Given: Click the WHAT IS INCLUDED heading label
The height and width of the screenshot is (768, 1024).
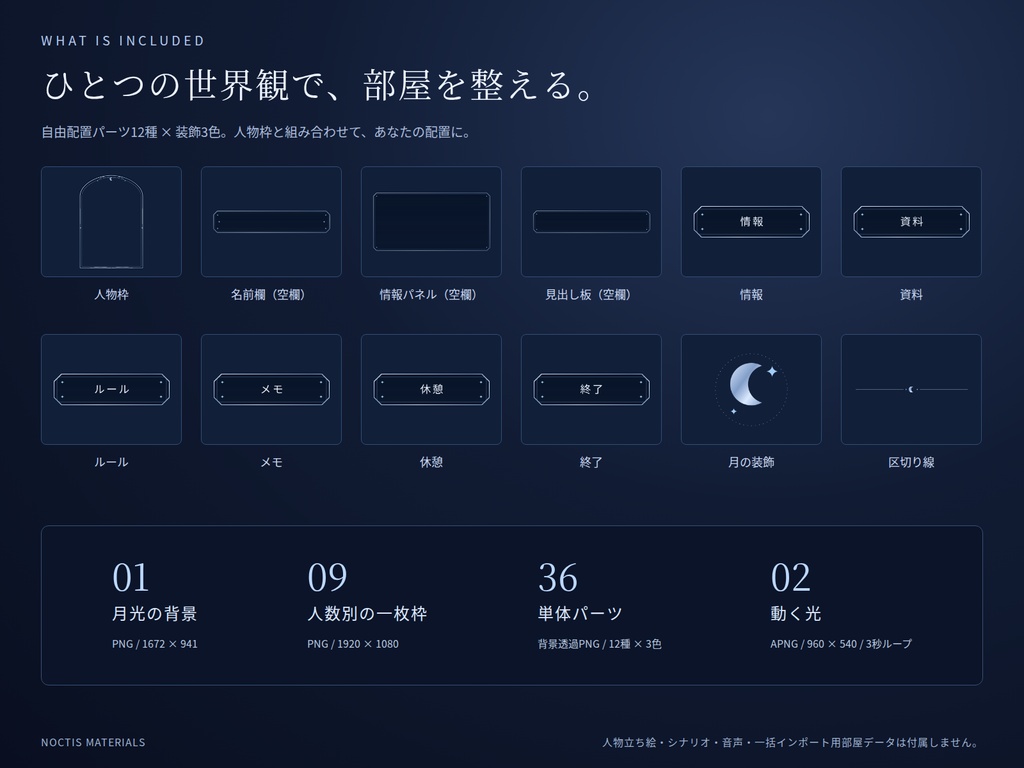Looking at the screenshot, I should click(123, 40).
